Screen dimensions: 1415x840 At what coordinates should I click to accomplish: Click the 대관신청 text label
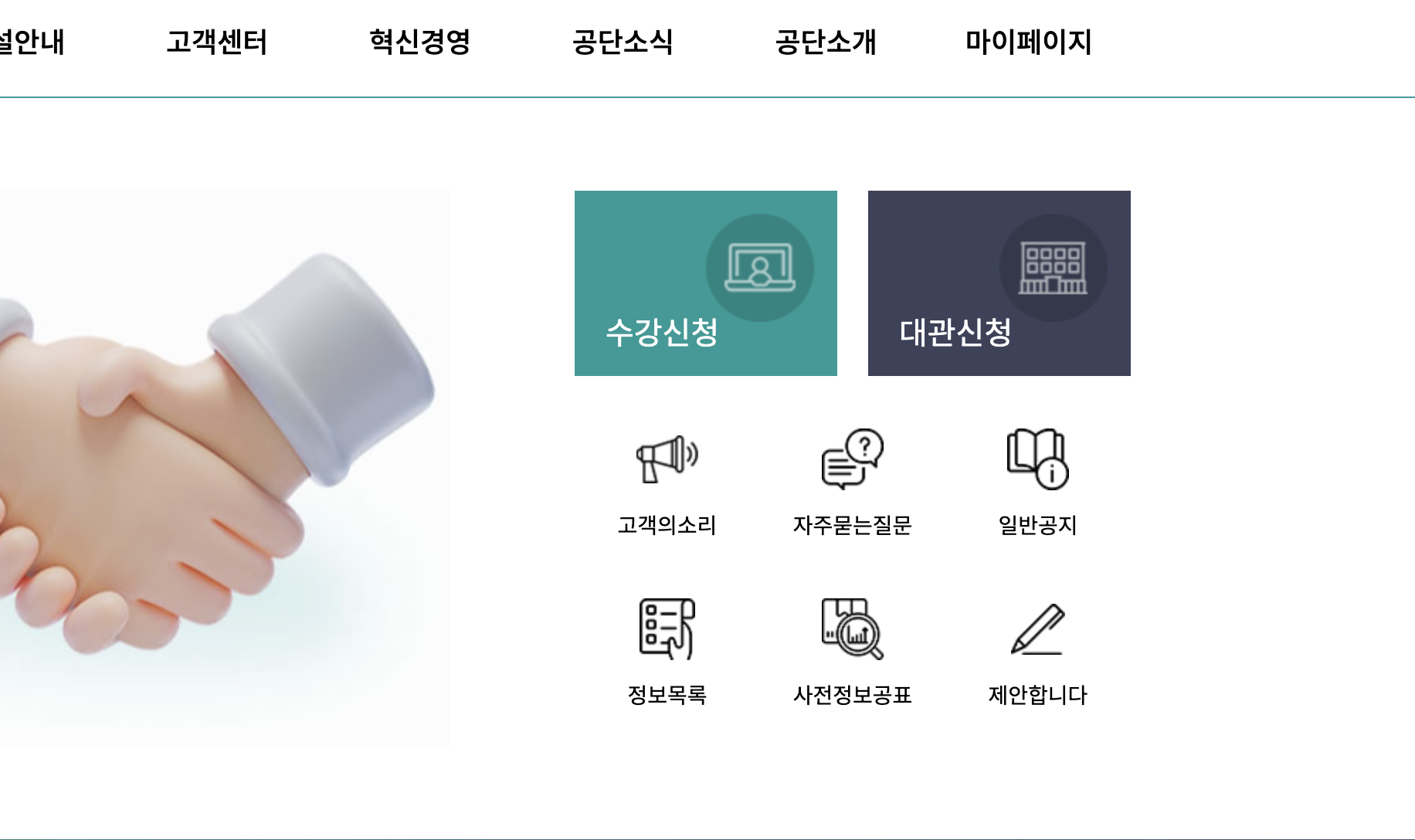(x=955, y=333)
